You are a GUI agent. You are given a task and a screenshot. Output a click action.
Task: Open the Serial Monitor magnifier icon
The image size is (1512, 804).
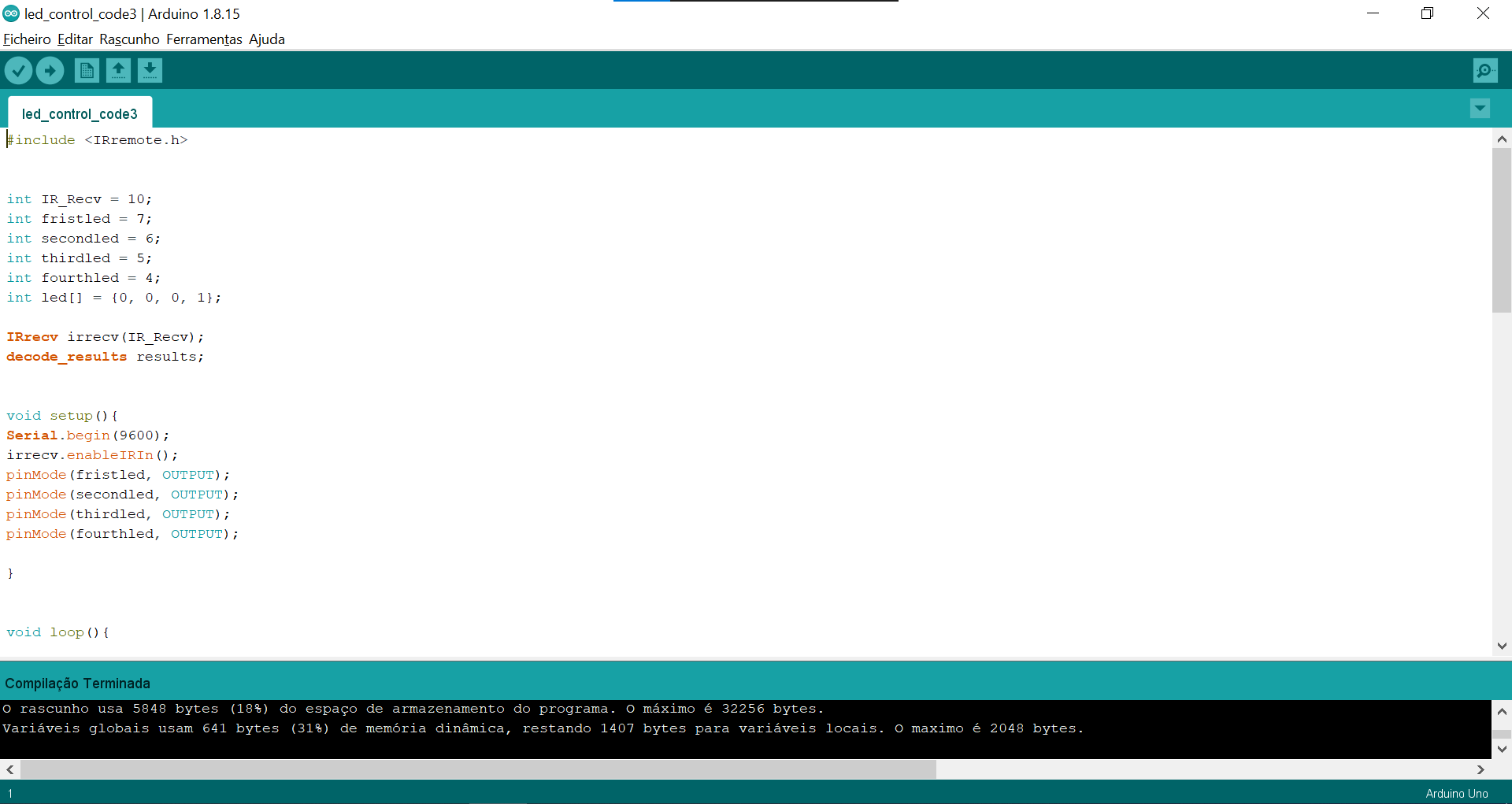tap(1485, 71)
